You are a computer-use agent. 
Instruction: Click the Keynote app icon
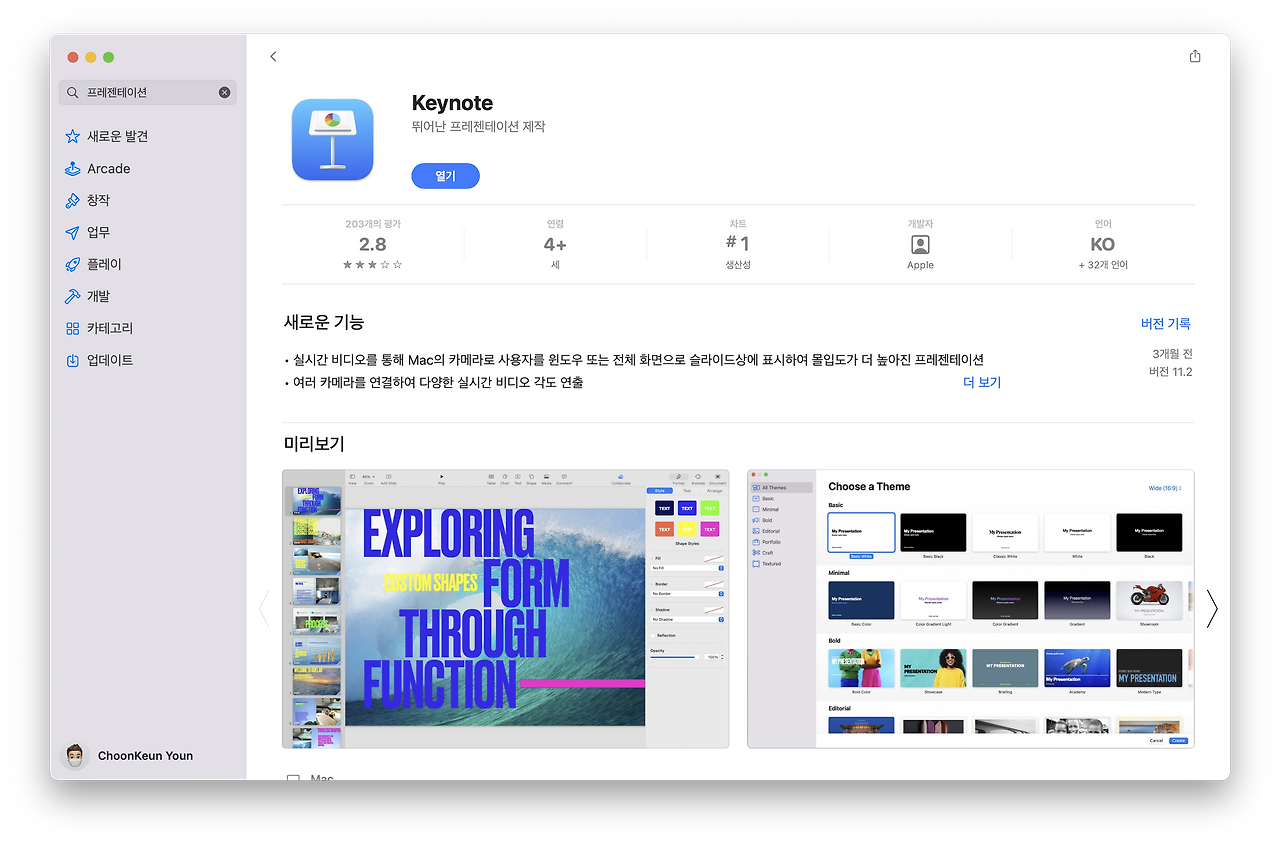332,139
